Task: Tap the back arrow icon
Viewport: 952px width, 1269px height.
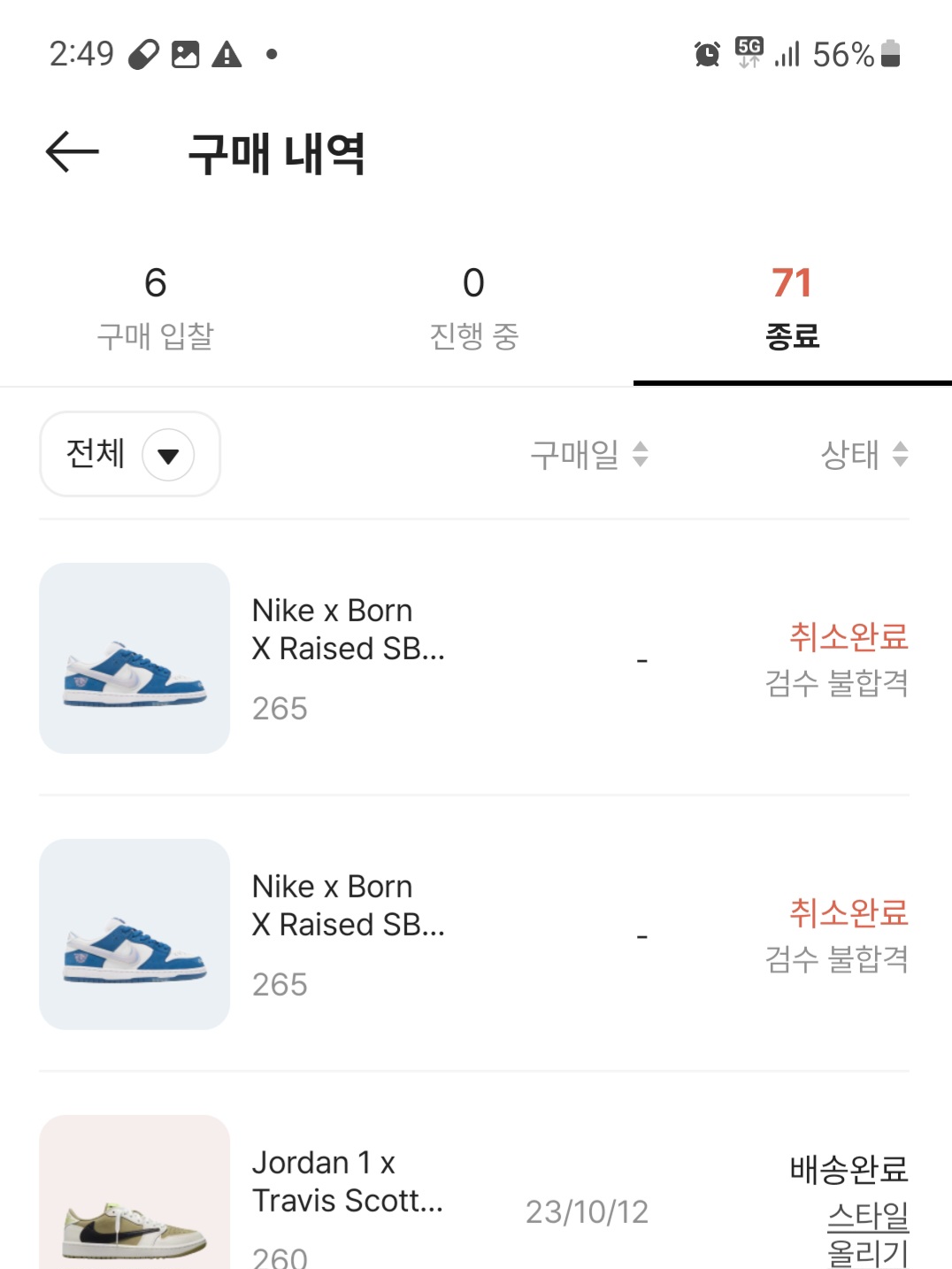Action: pyautogui.click(x=73, y=152)
